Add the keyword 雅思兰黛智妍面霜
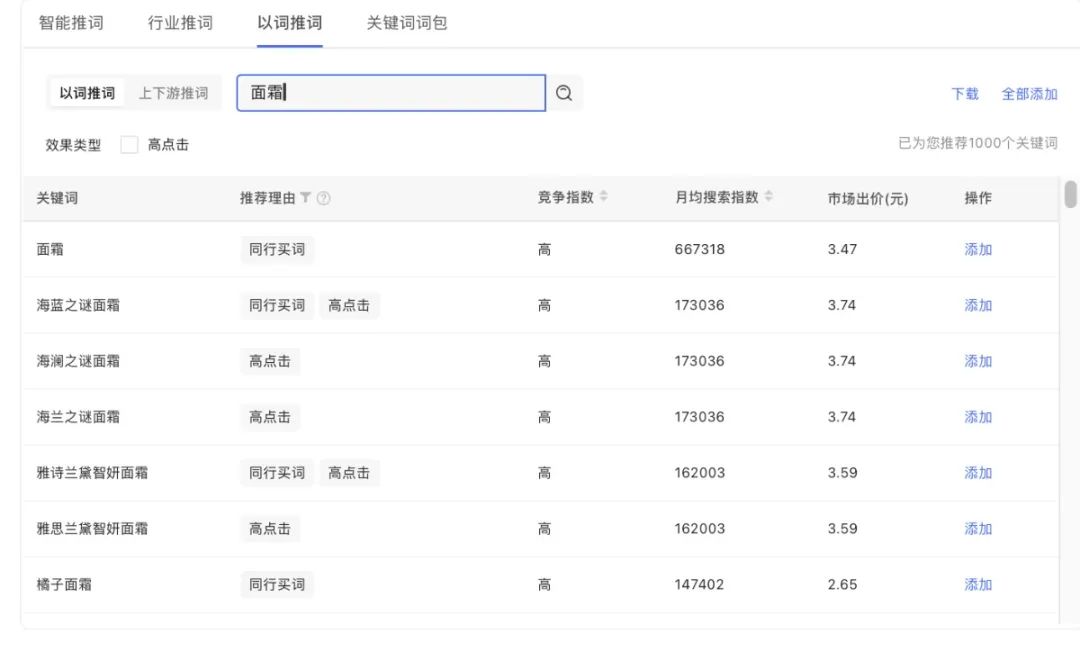The height and width of the screenshot is (652, 1080). pos(978,528)
